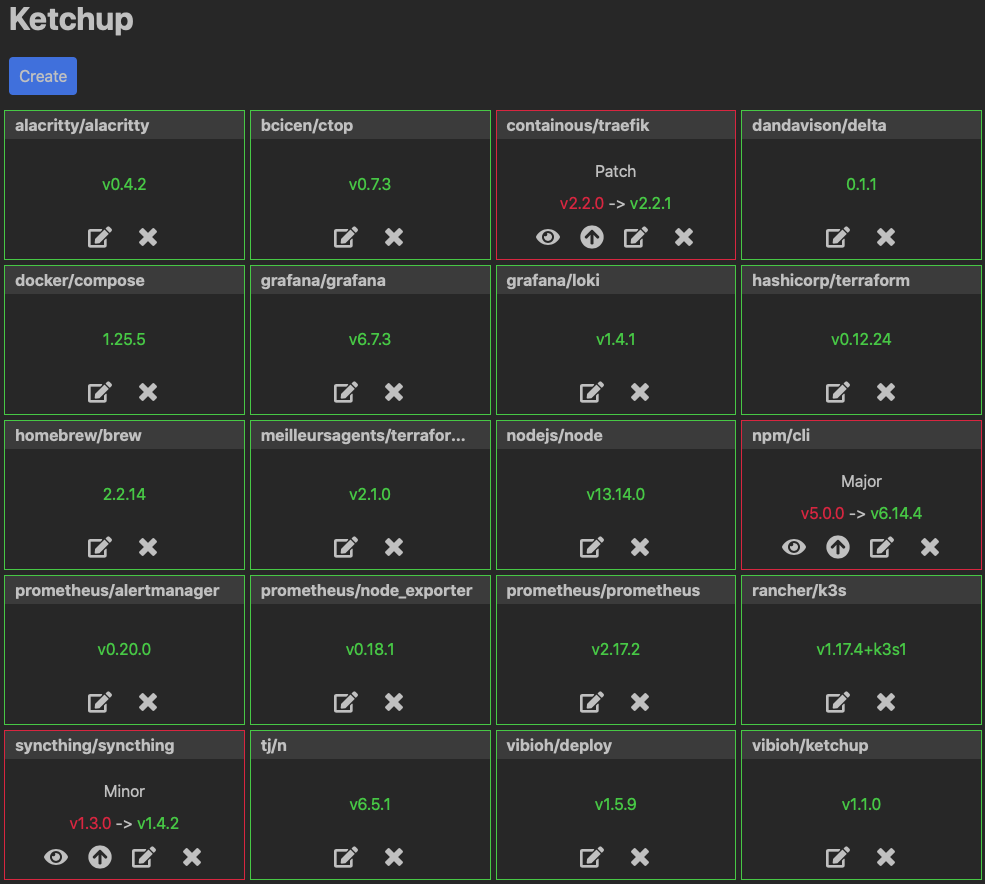Remove the prometheus/node_exporter entry
The width and height of the screenshot is (985, 884).
click(394, 702)
